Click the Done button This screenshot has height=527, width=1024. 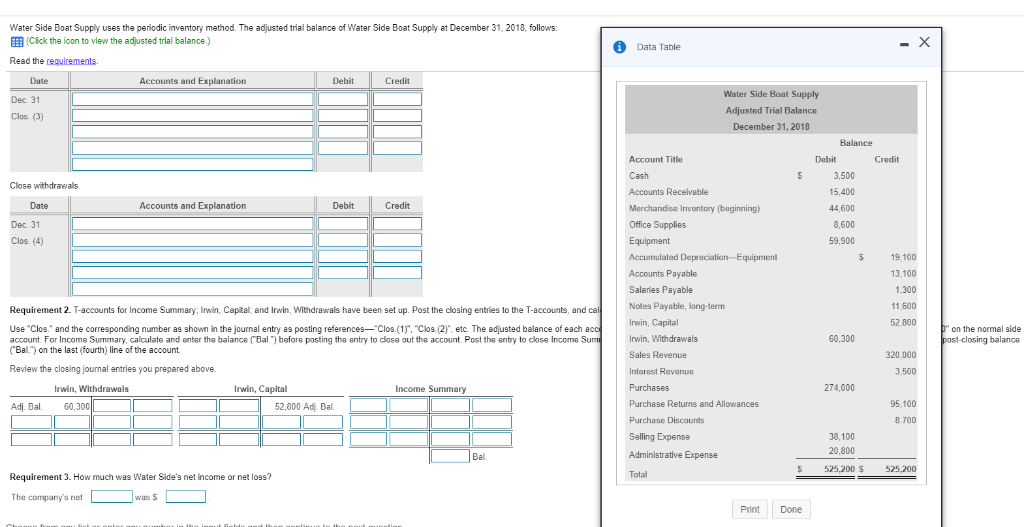791,509
